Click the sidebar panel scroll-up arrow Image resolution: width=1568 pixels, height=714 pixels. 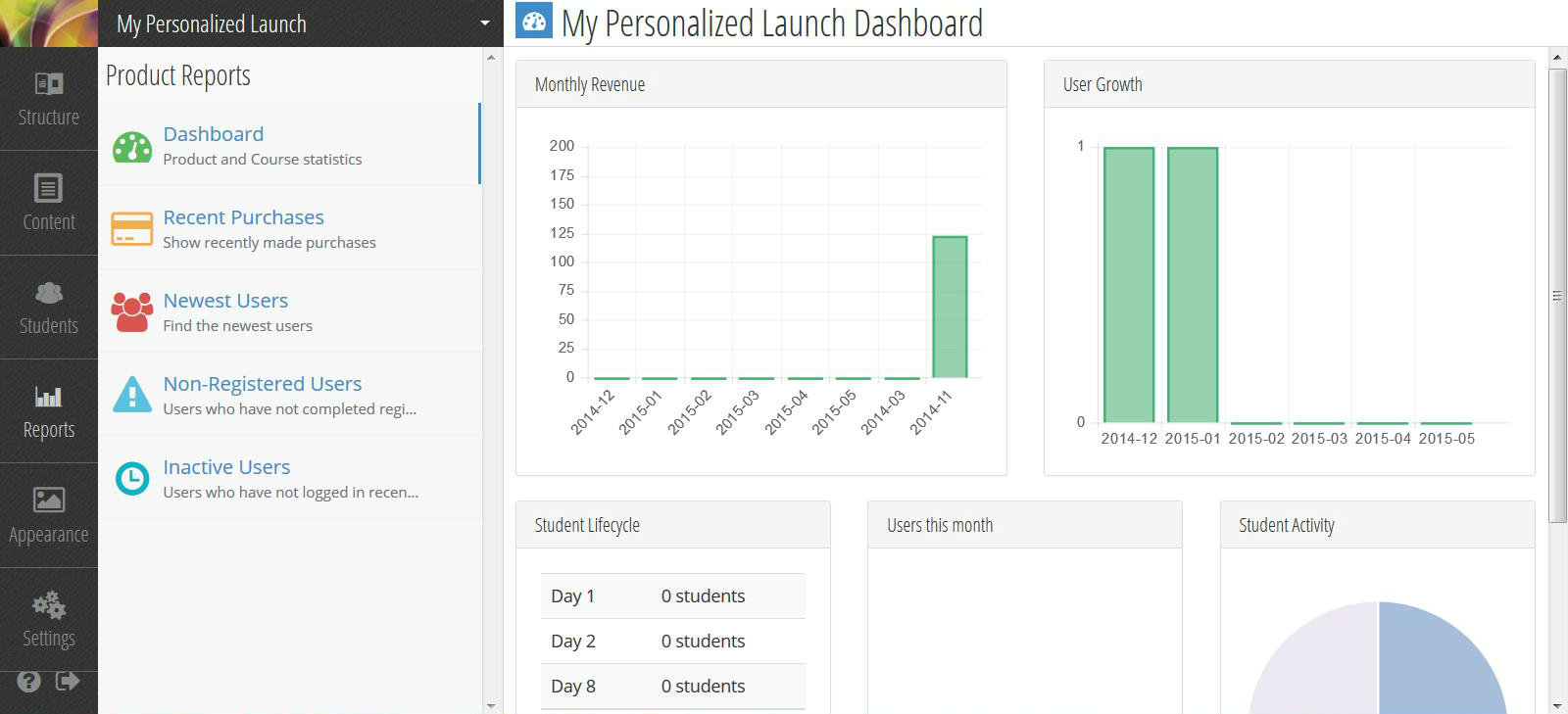(491, 58)
